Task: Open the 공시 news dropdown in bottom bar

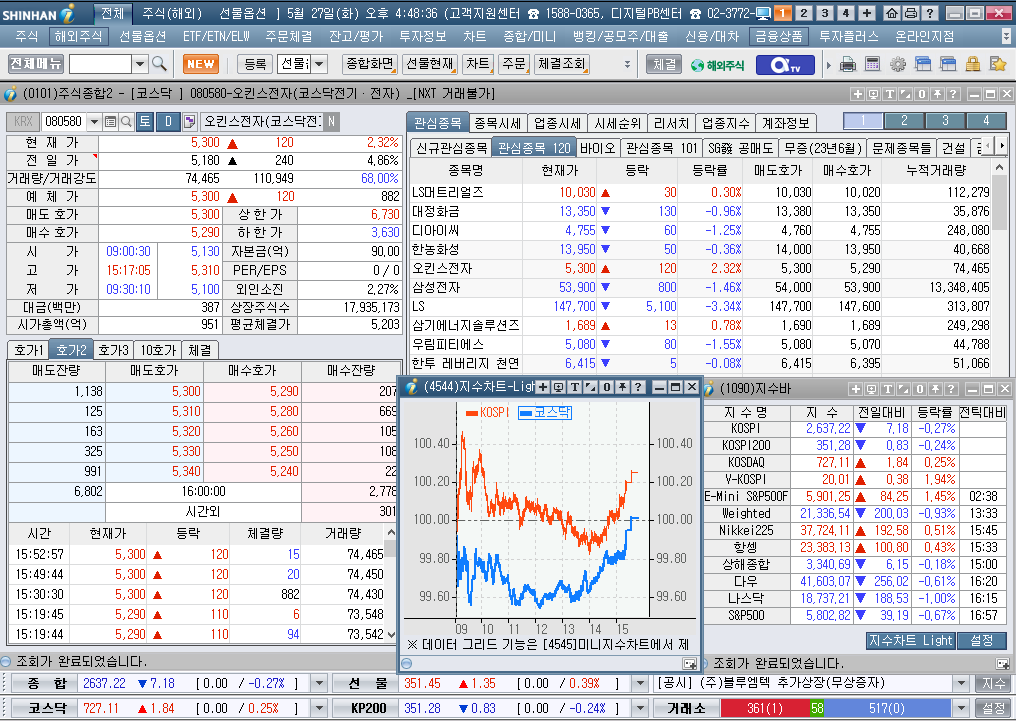Action: tap(961, 683)
